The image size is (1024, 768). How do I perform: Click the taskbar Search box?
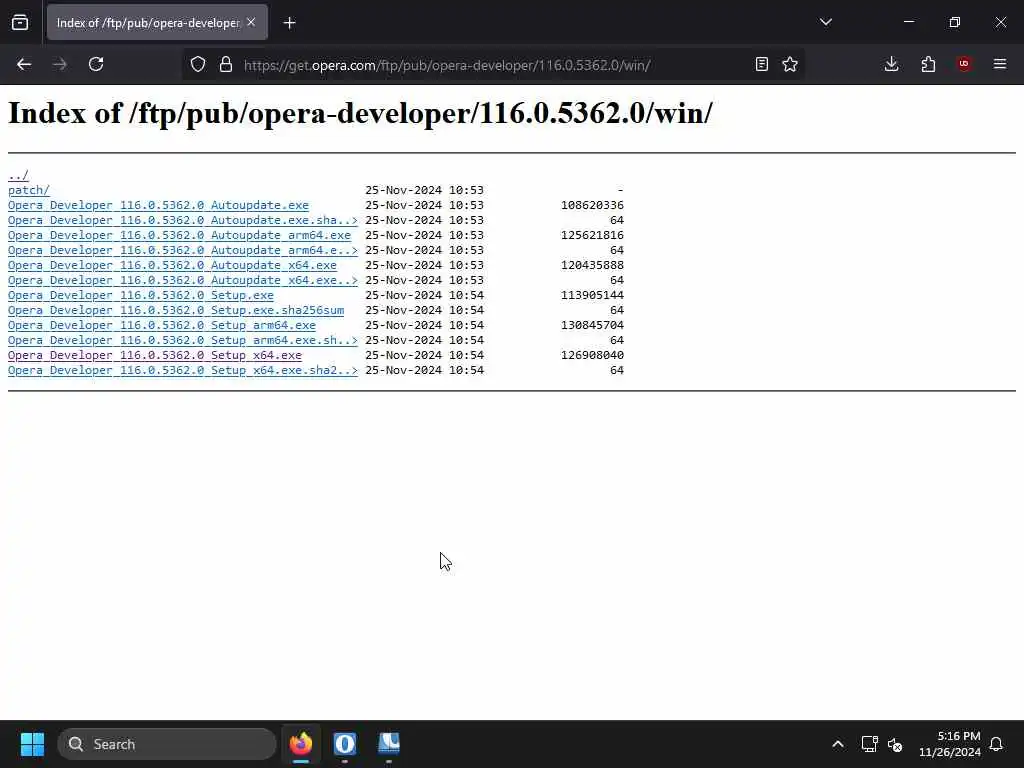[167, 744]
